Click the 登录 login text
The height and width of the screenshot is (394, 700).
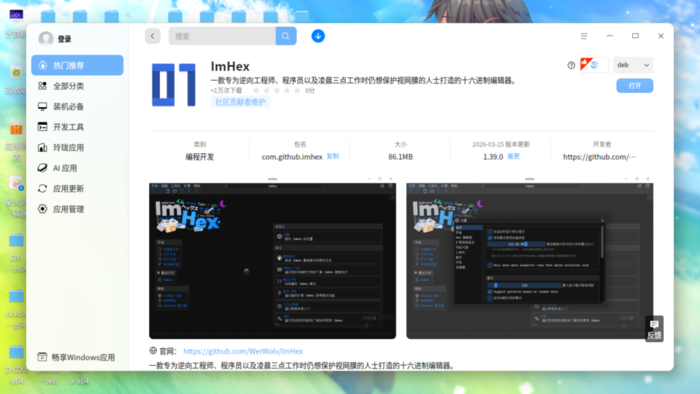pos(64,39)
